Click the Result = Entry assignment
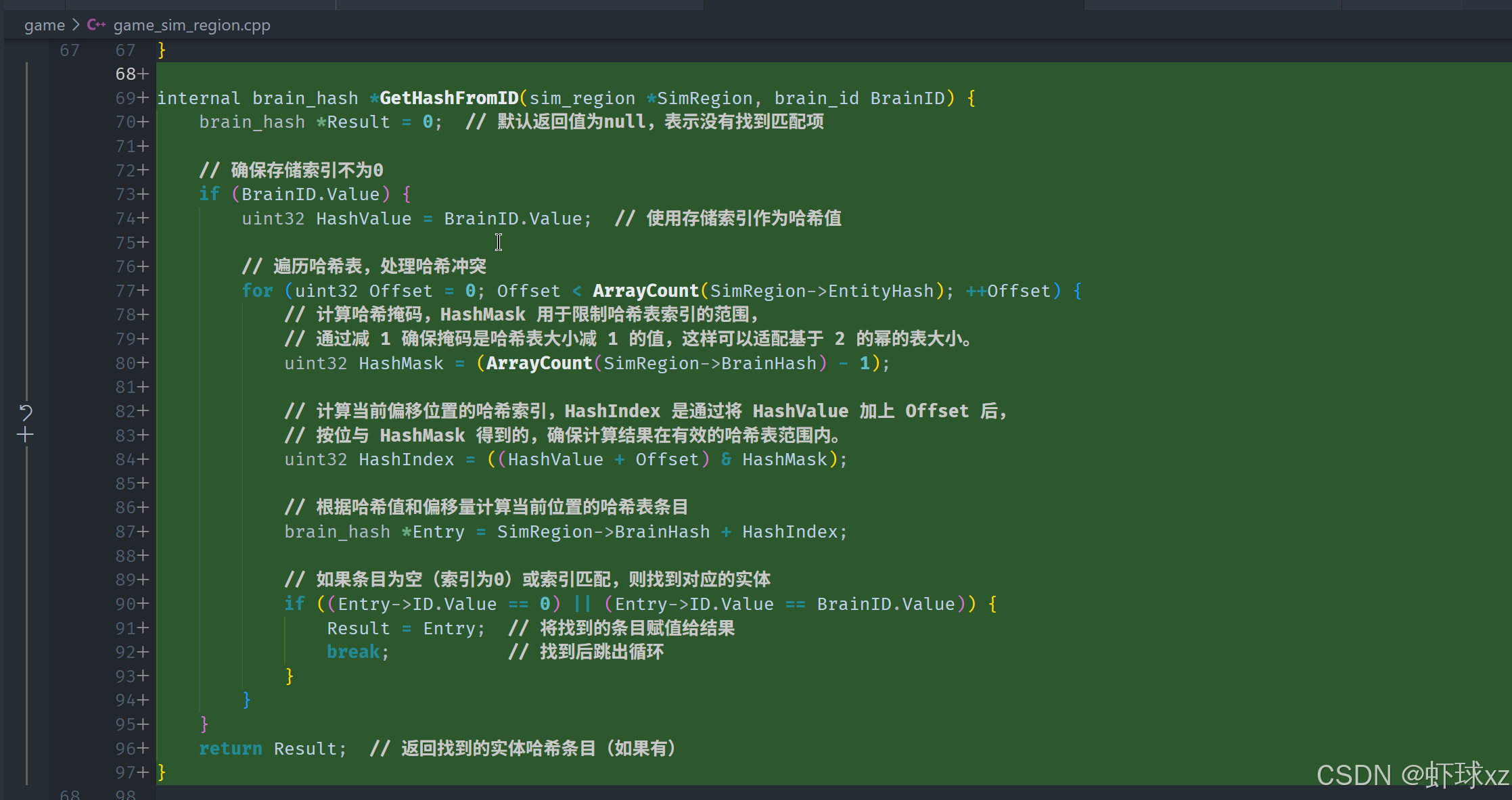 point(405,628)
